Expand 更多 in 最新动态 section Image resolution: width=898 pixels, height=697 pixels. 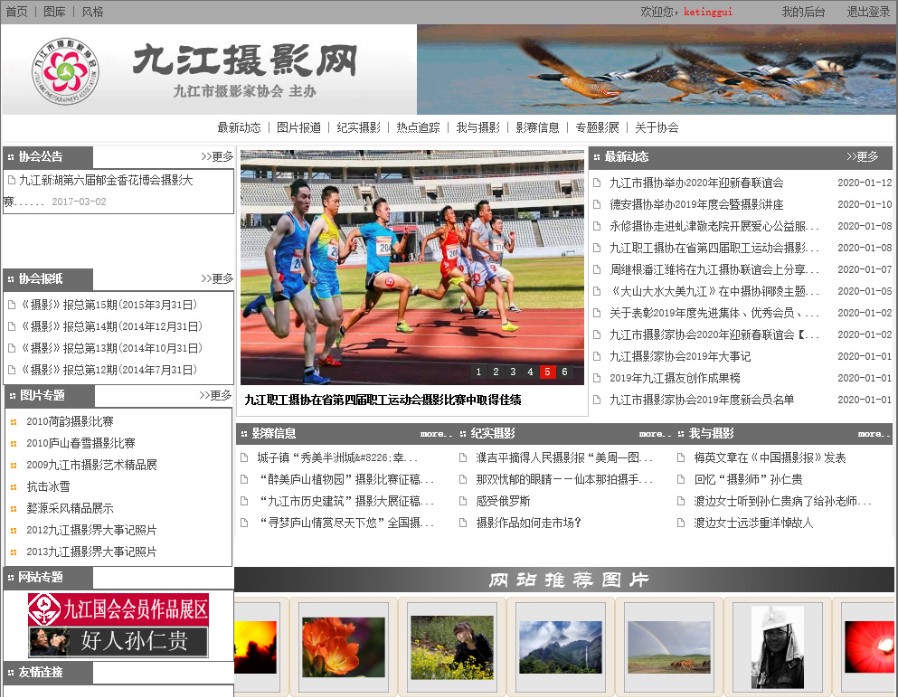tap(862, 157)
